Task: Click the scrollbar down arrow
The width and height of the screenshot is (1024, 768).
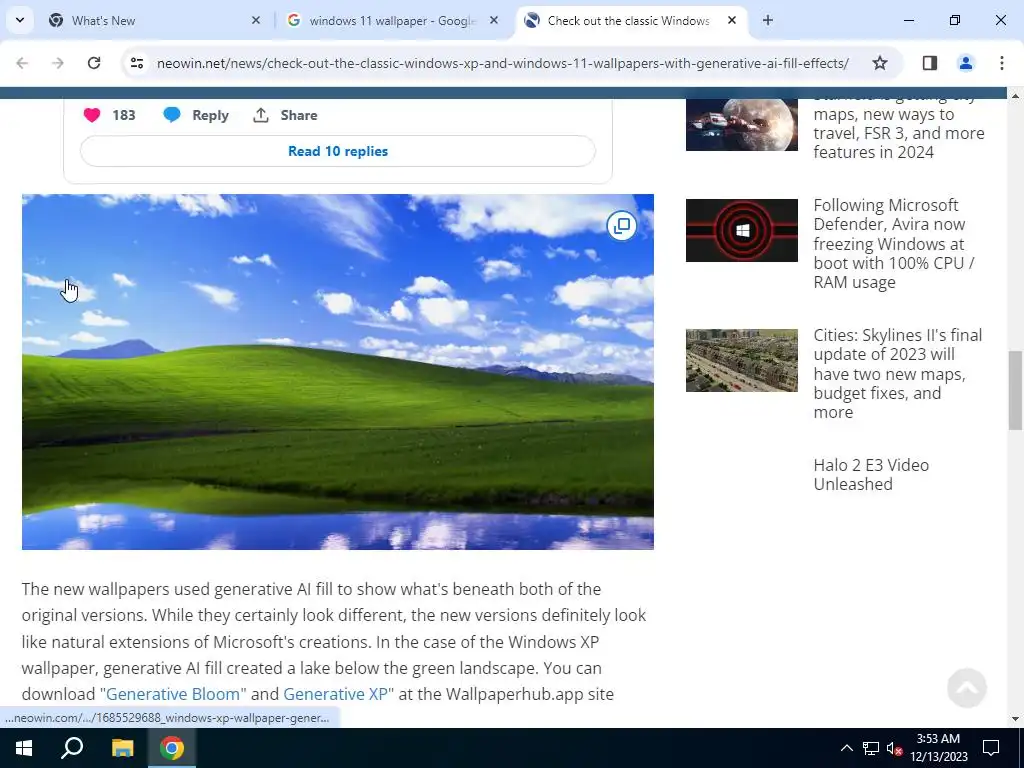Action: (1015, 719)
